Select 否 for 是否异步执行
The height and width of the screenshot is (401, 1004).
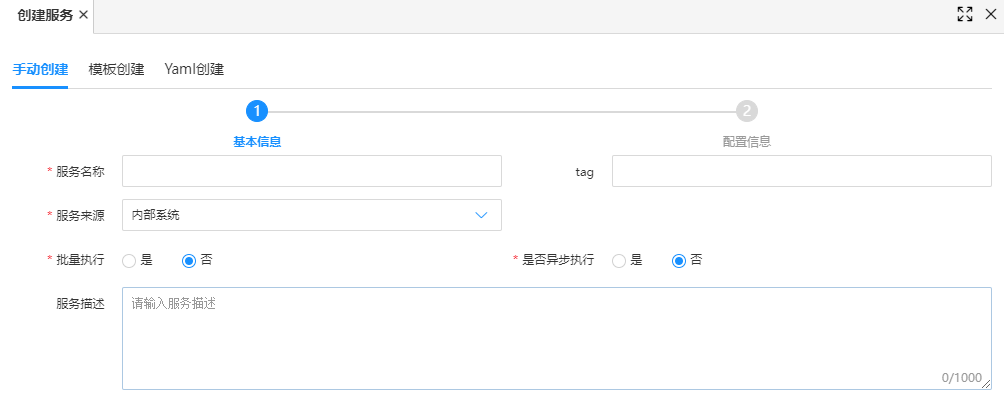point(679,261)
